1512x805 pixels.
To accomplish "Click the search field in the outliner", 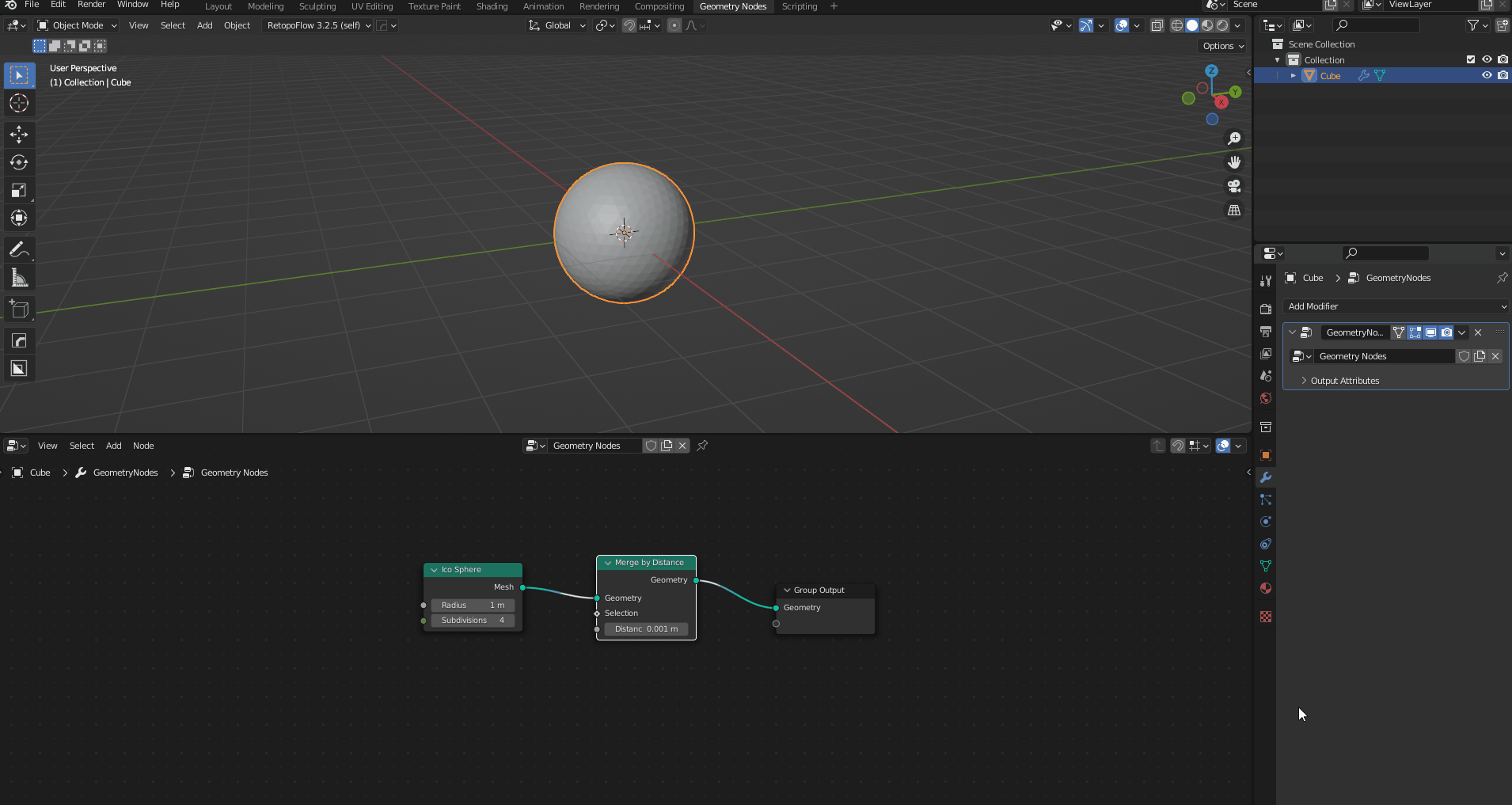I will 1376,25.
